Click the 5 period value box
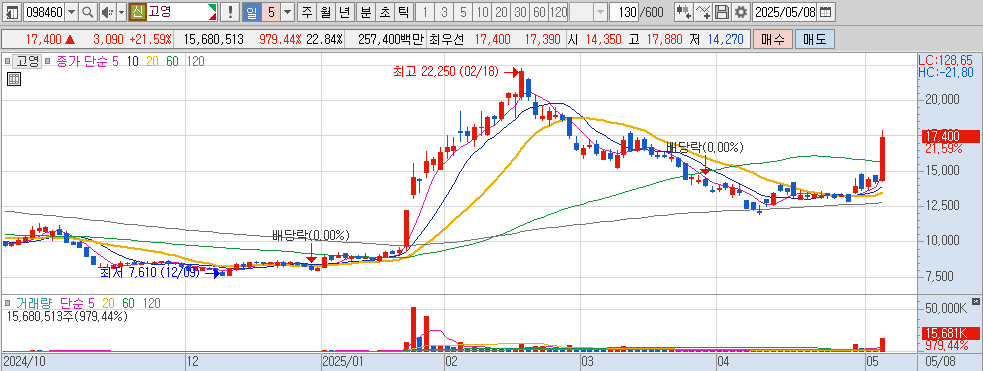 click(271, 11)
